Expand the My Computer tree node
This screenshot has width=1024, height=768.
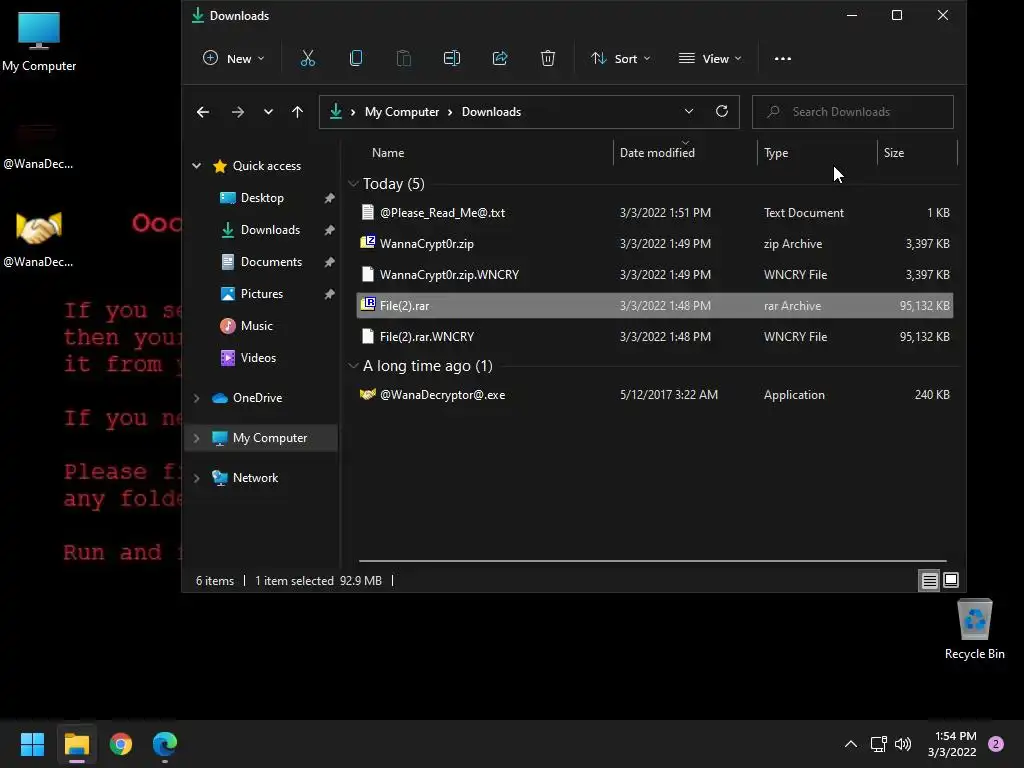point(197,438)
